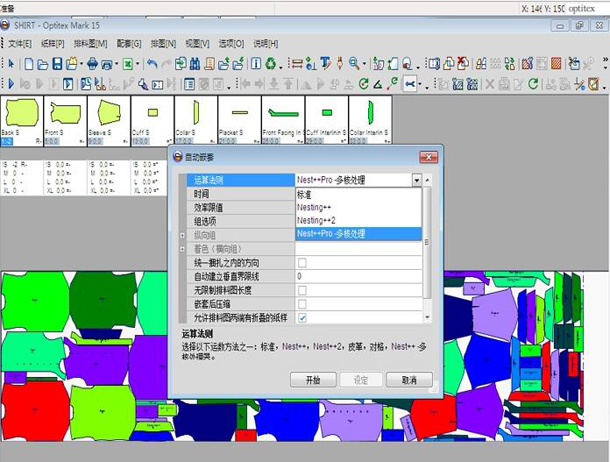Enable 无限制排料图长度 checkbox
610x462 pixels.
(302, 290)
